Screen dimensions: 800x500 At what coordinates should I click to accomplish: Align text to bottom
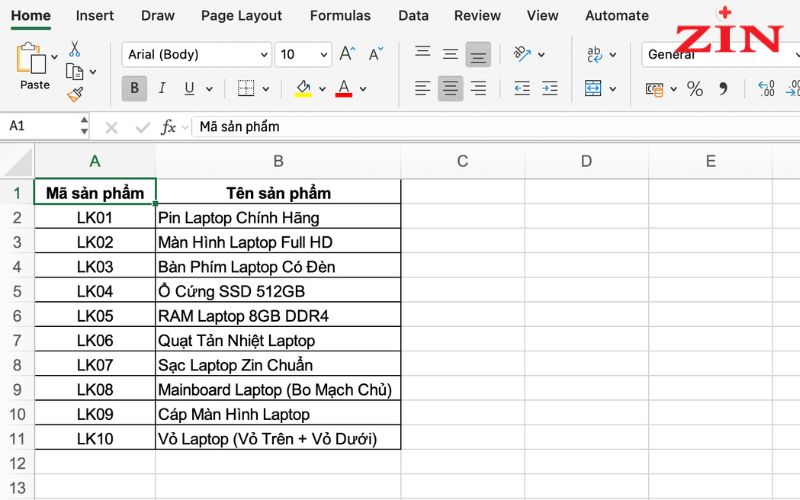478,55
